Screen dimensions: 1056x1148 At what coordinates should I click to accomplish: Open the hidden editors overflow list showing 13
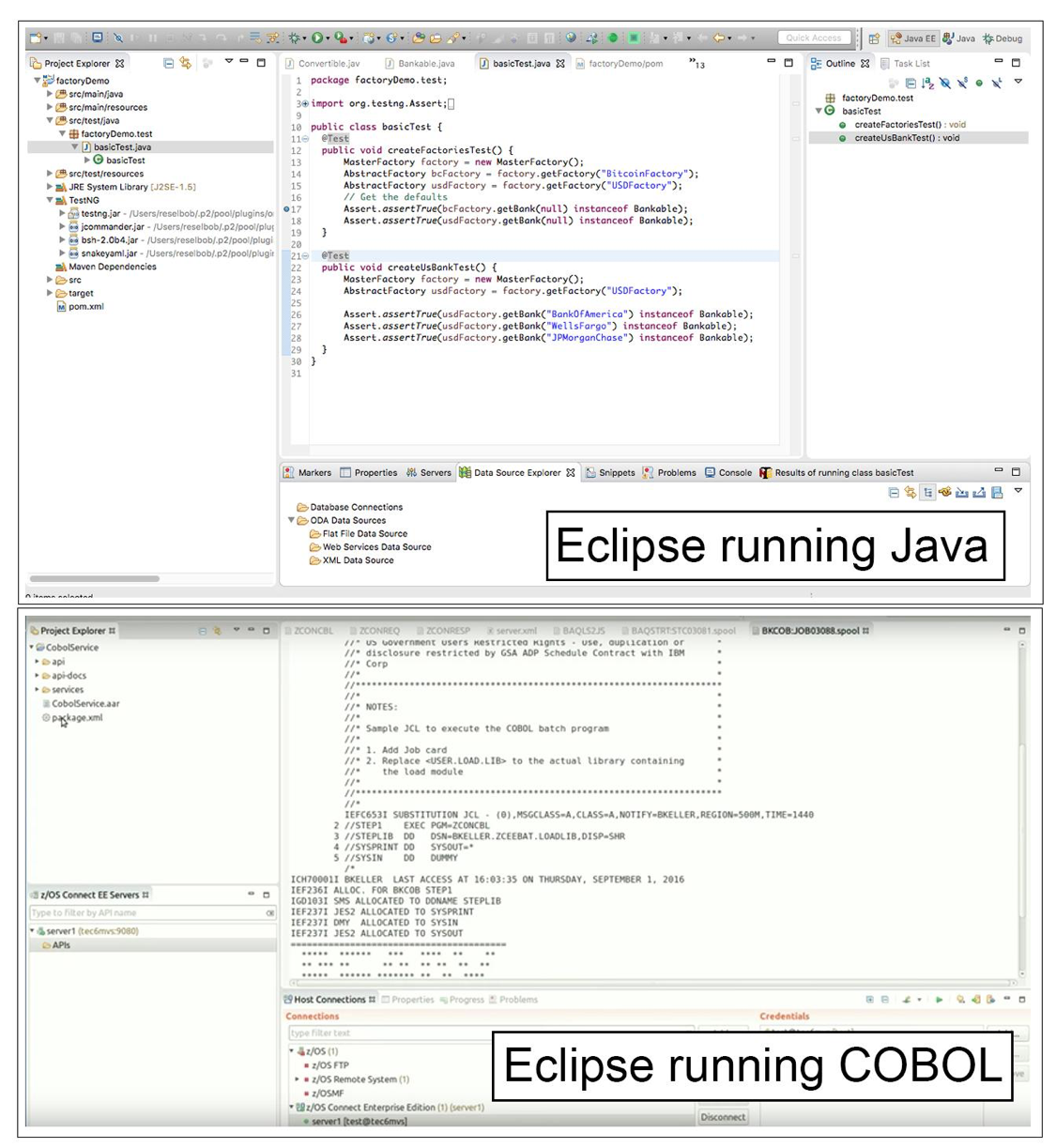coord(697,64)
